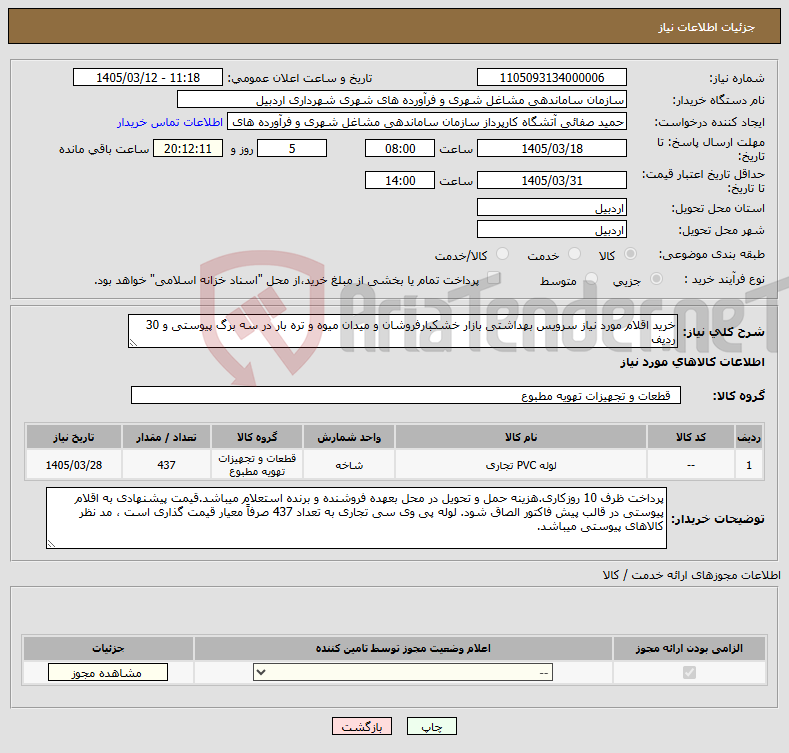
Task: Click the تعداد / مقدار column header
Action: pyautogui.click(x=166, y=437)
